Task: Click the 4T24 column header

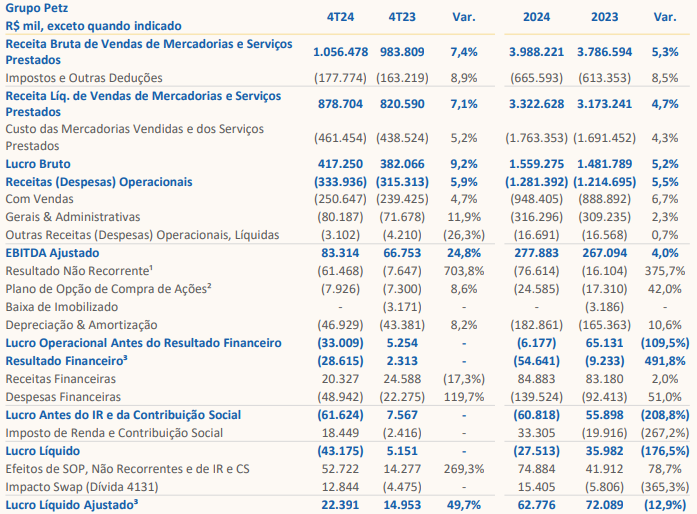Action: coord(340,17)
